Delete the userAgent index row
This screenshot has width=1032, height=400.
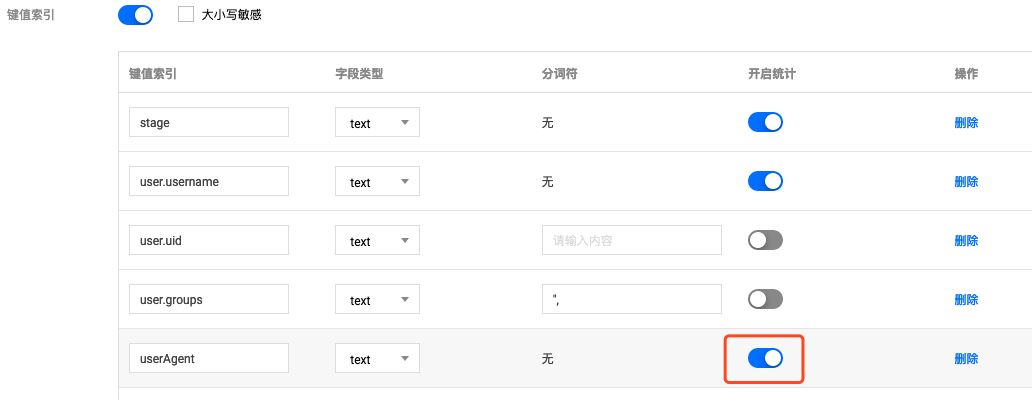[x=966, y=359]
